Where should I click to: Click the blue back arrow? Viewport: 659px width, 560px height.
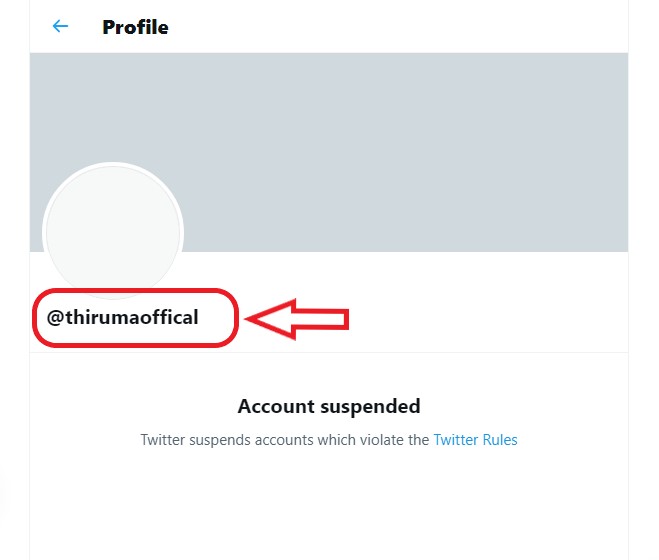[x=61, y=27]
